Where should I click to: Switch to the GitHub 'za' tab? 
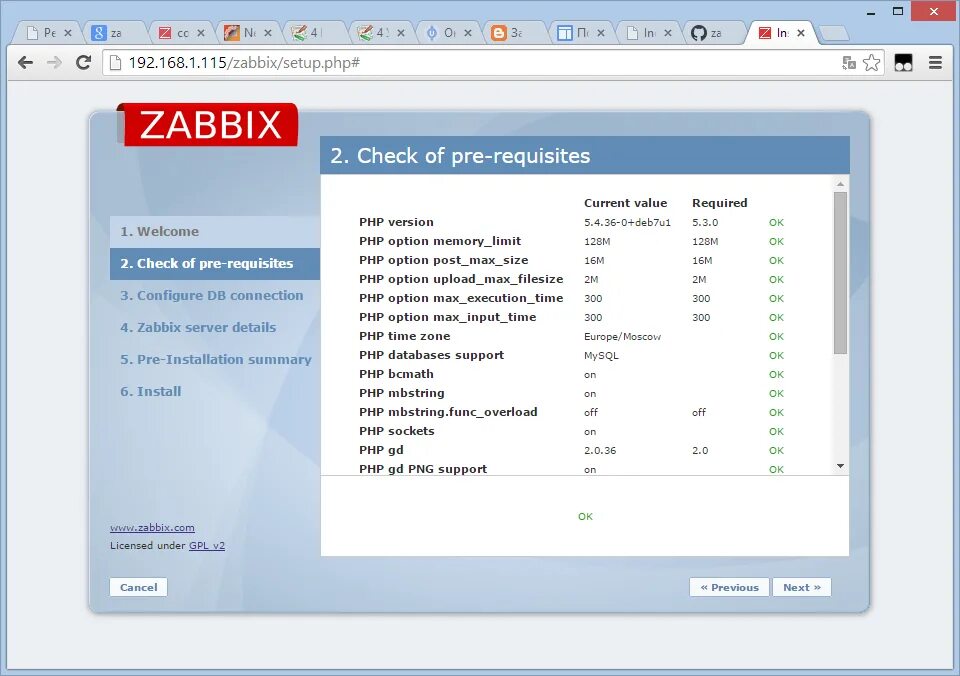(x=713, y=33)
